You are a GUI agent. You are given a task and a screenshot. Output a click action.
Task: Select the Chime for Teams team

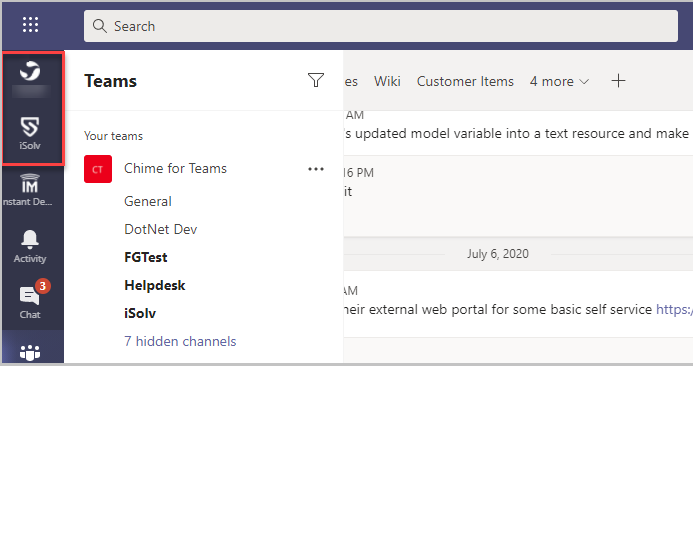(175, 168)
